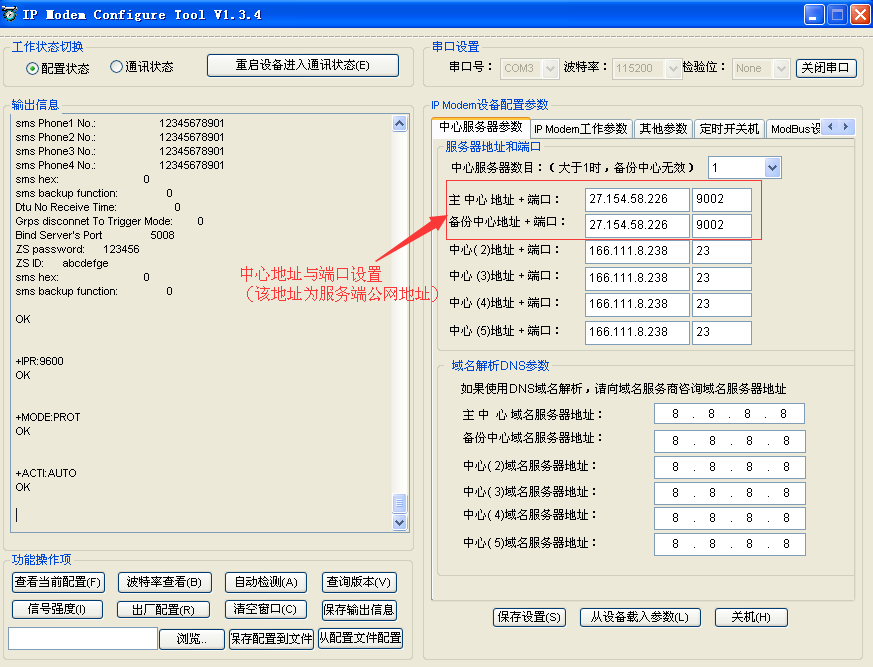Expand the 中心服务器数目 dropdown
This screenshot has width=873, height=667.
coord(772,168)
